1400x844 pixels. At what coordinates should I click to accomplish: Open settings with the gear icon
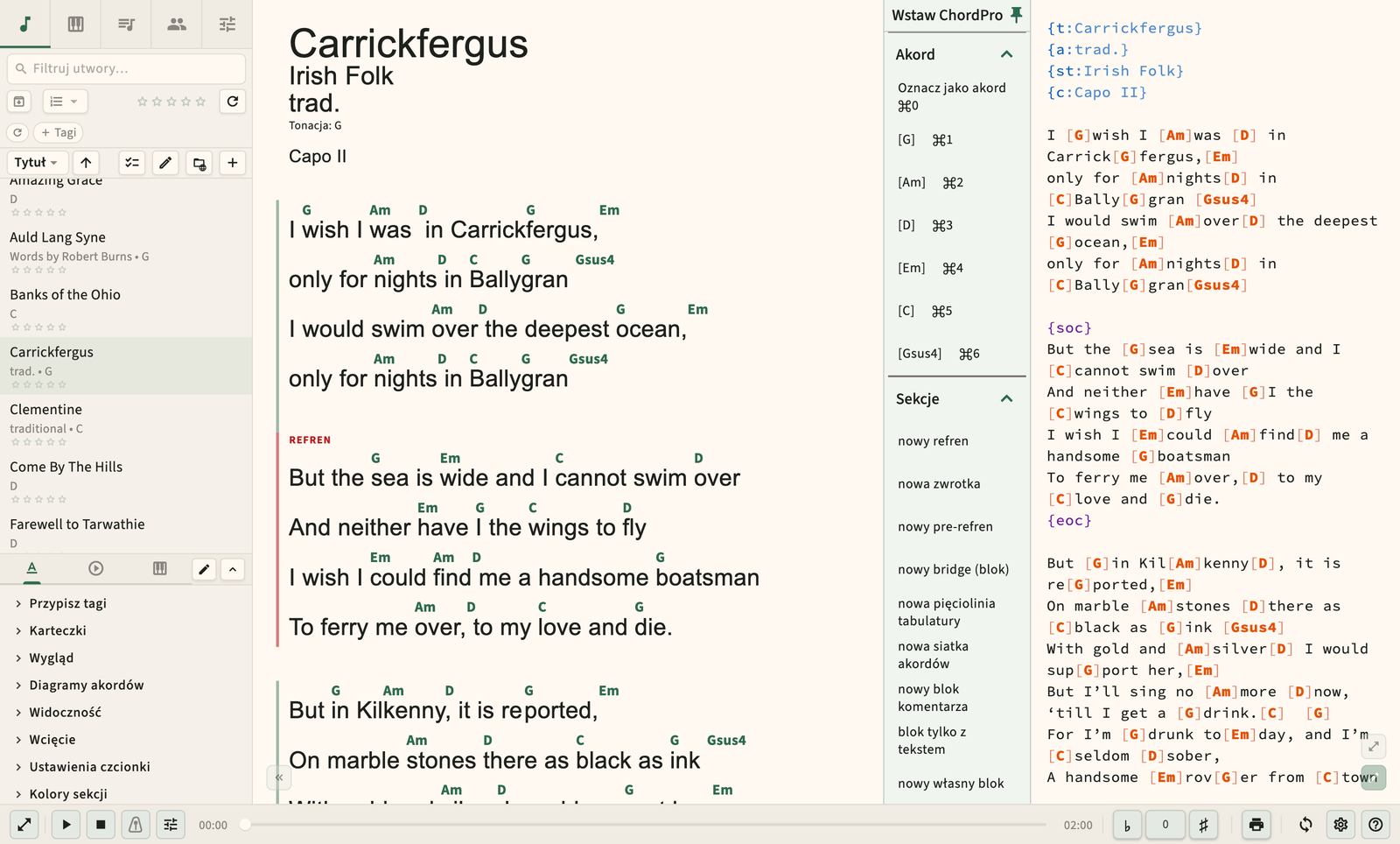click(1340, 825)
